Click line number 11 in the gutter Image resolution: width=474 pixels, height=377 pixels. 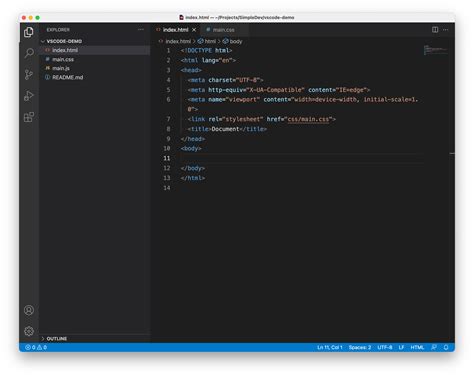[x=167, y=158]
